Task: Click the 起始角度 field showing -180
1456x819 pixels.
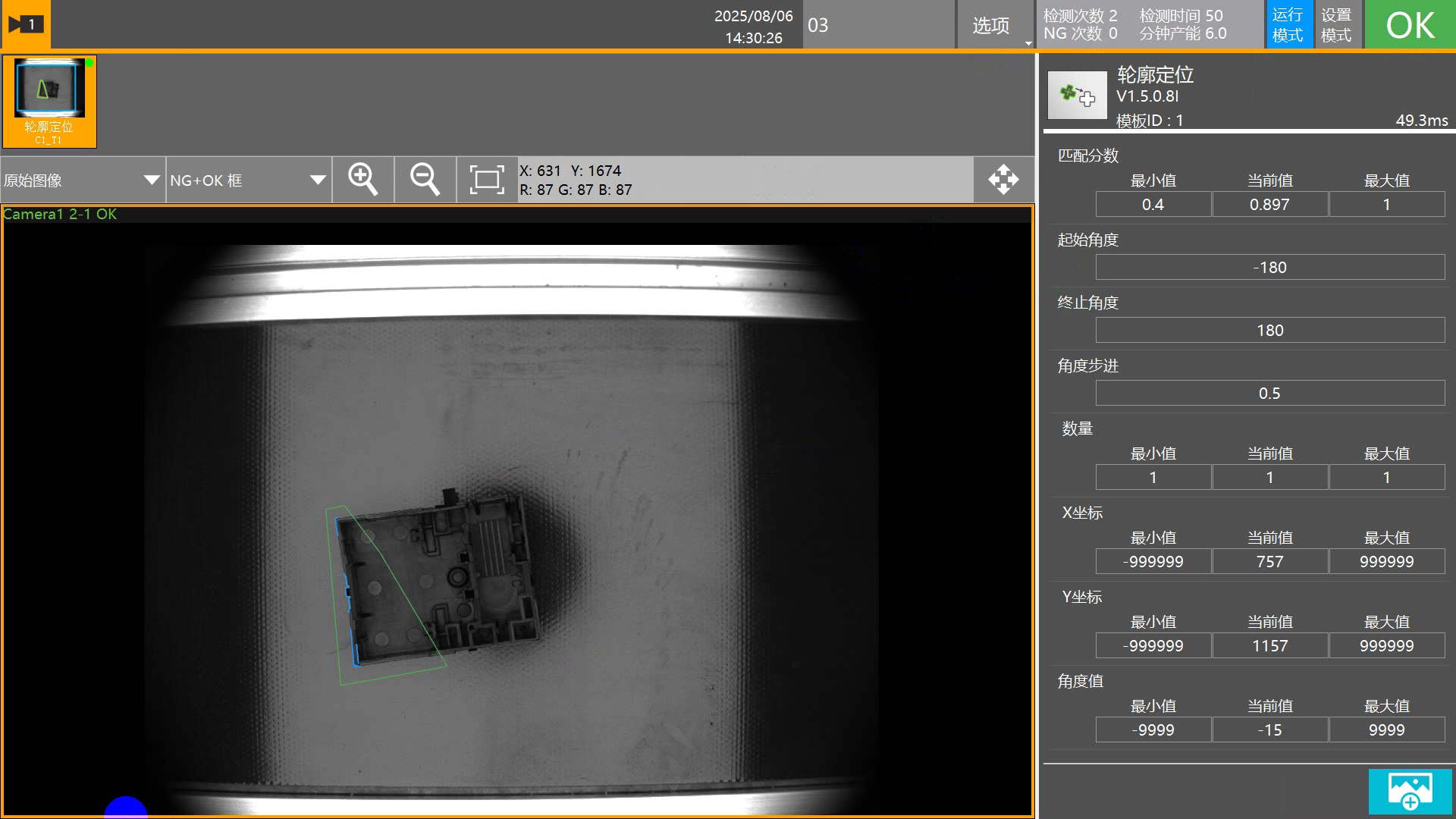Action: click(1269, 268)
